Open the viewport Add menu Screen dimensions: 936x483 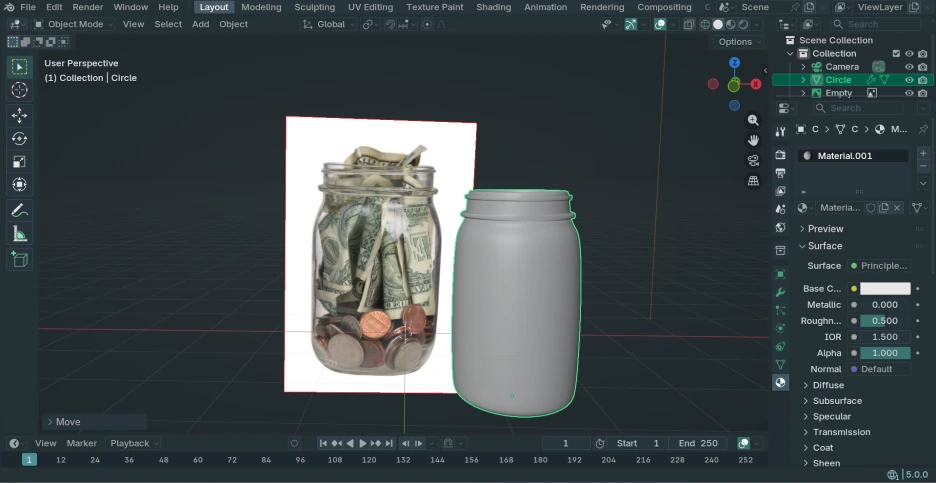pyautogui.click(x=201, y=24)
